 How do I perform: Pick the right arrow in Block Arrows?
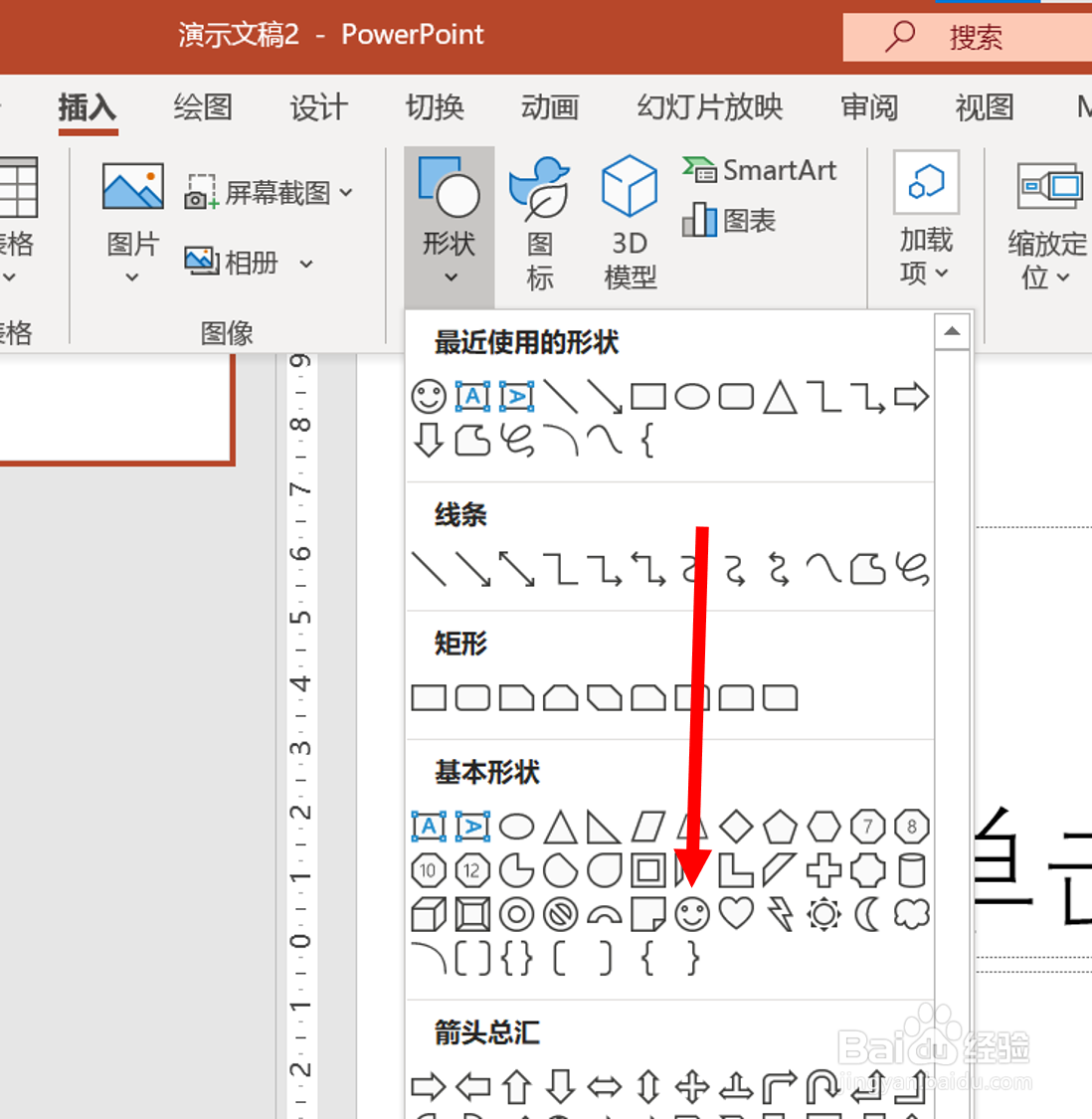coord(429,1087)
